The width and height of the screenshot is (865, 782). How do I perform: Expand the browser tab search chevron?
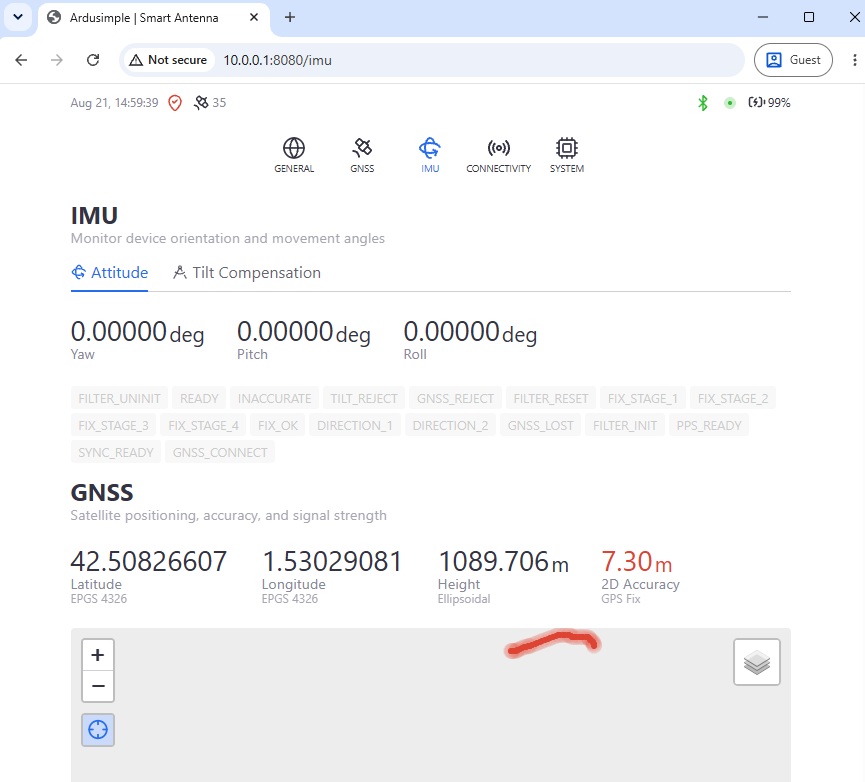18,17
